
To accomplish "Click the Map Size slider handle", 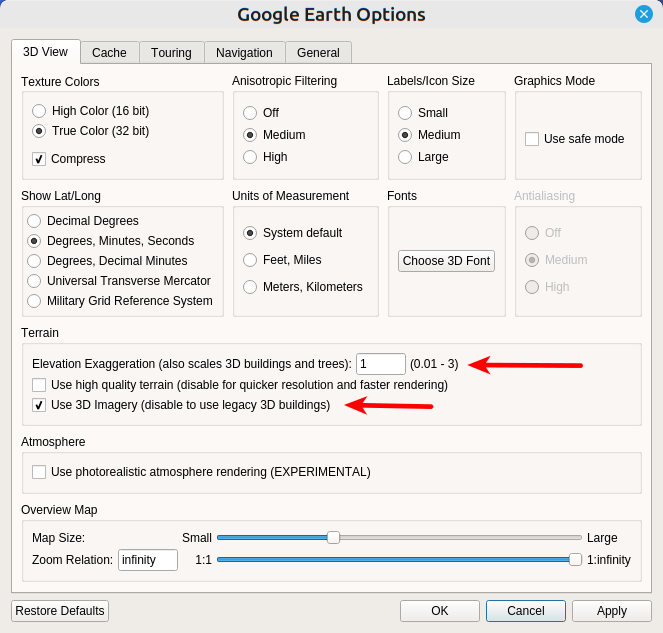I will [333, 538].
